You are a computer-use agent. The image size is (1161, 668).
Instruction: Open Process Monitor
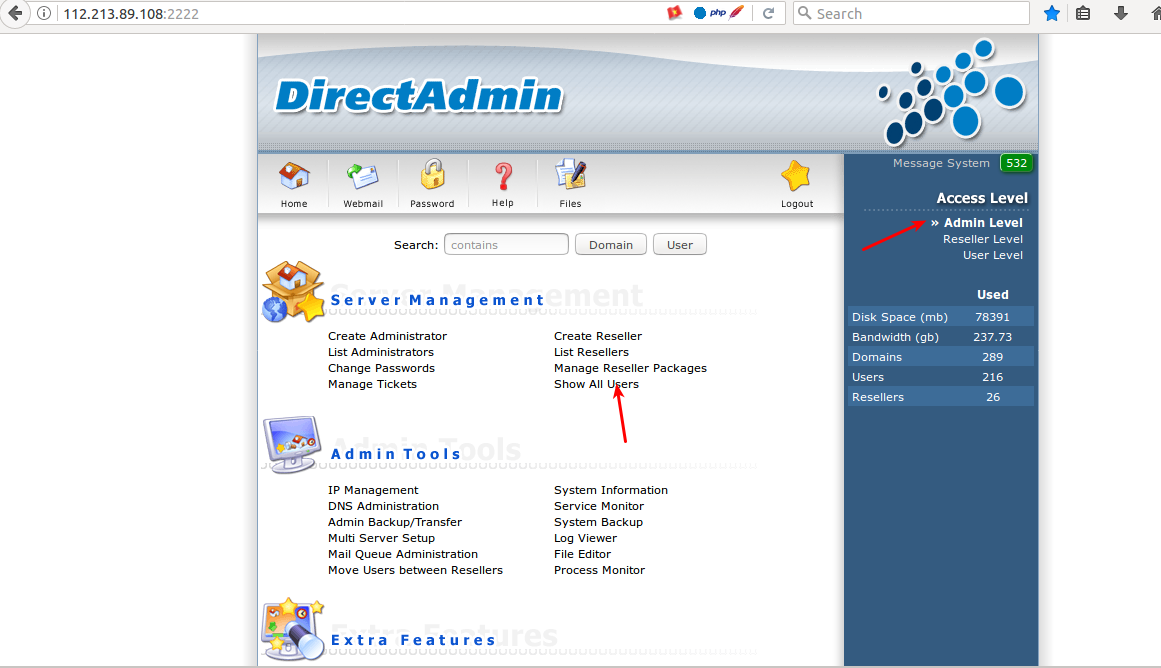(x=599, y=570)
